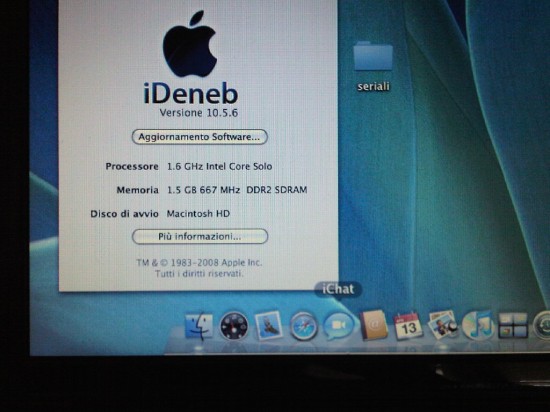
Task: Select the seriali folder icon on desktop
Action: pos(373,56)
